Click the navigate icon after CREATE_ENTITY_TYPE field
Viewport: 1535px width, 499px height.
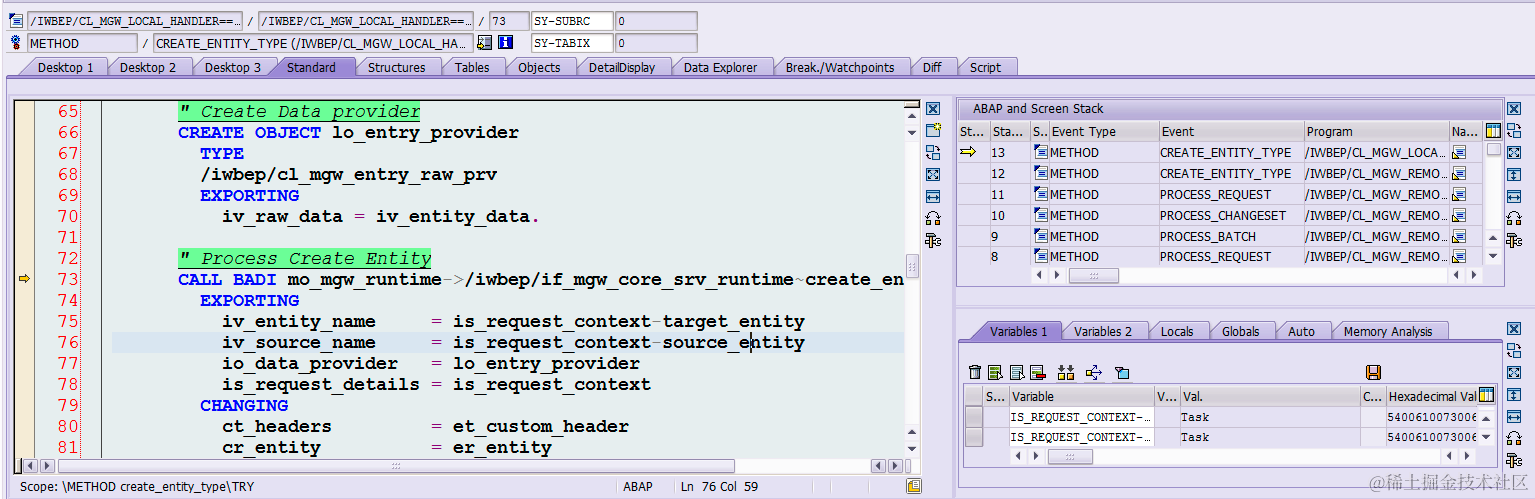coord(484,43)
